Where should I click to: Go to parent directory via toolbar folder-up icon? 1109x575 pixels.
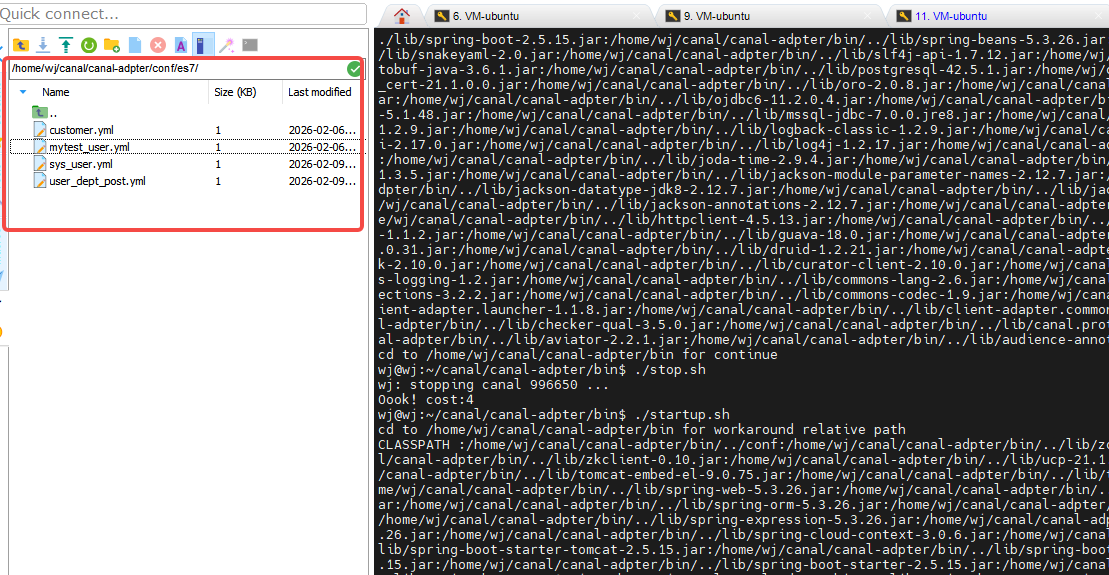pos(21,45)
